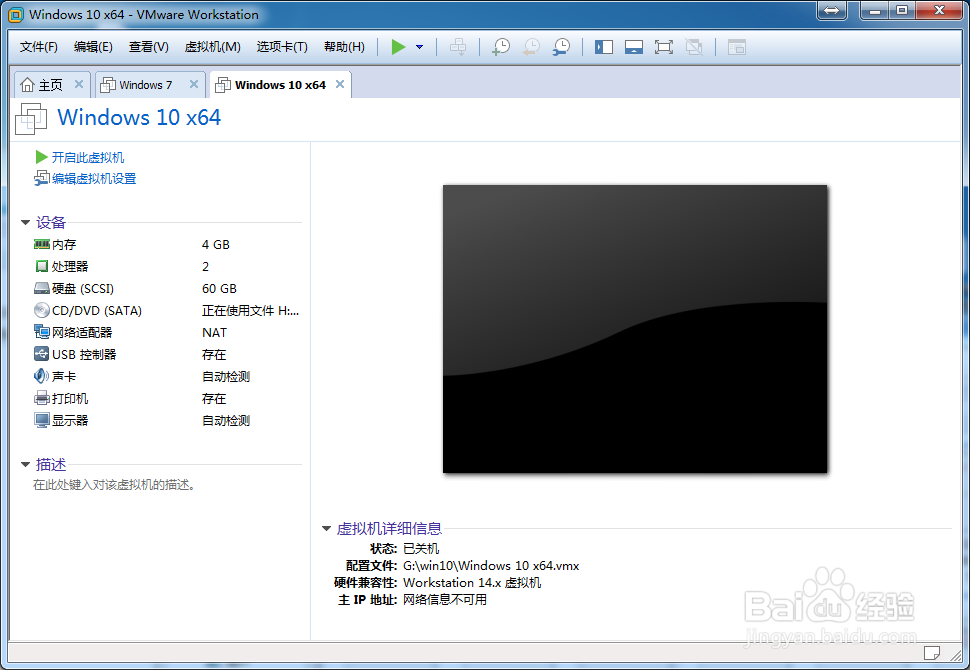Switch to the Windows 7 tab
Viewport: 970px width, 670px height.
146,84
